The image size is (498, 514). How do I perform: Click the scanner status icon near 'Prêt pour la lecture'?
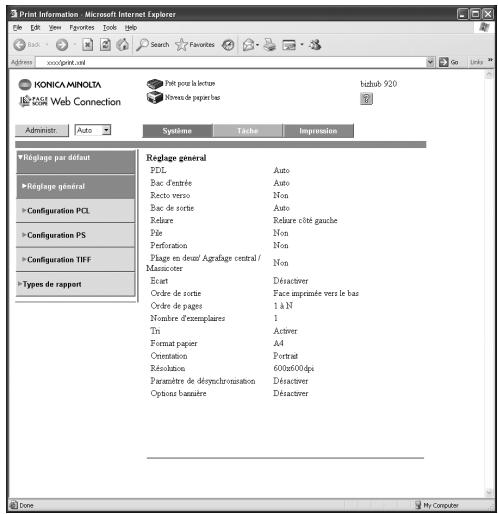155,83
